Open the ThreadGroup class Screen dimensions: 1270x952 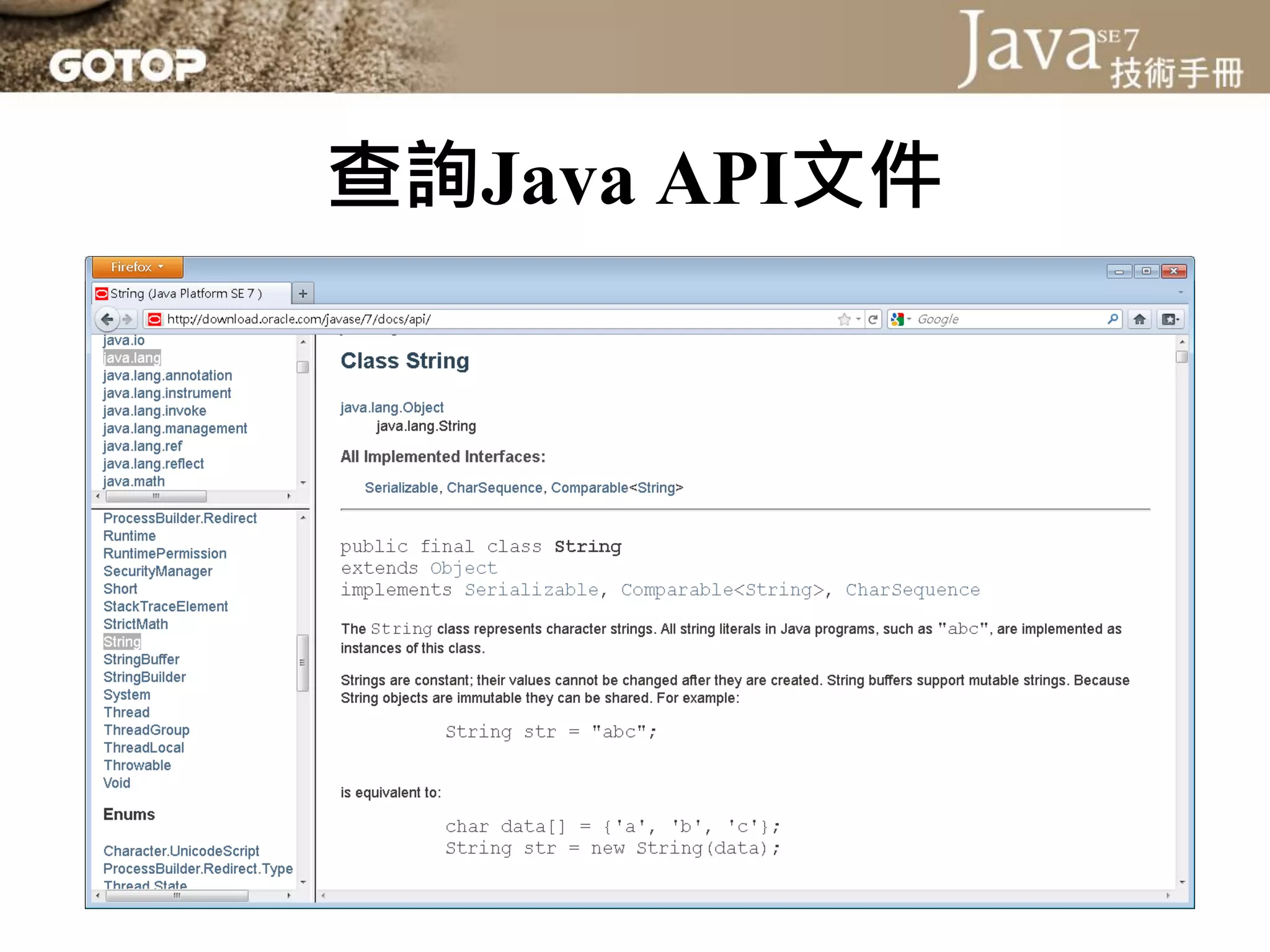tap(146, 730)
